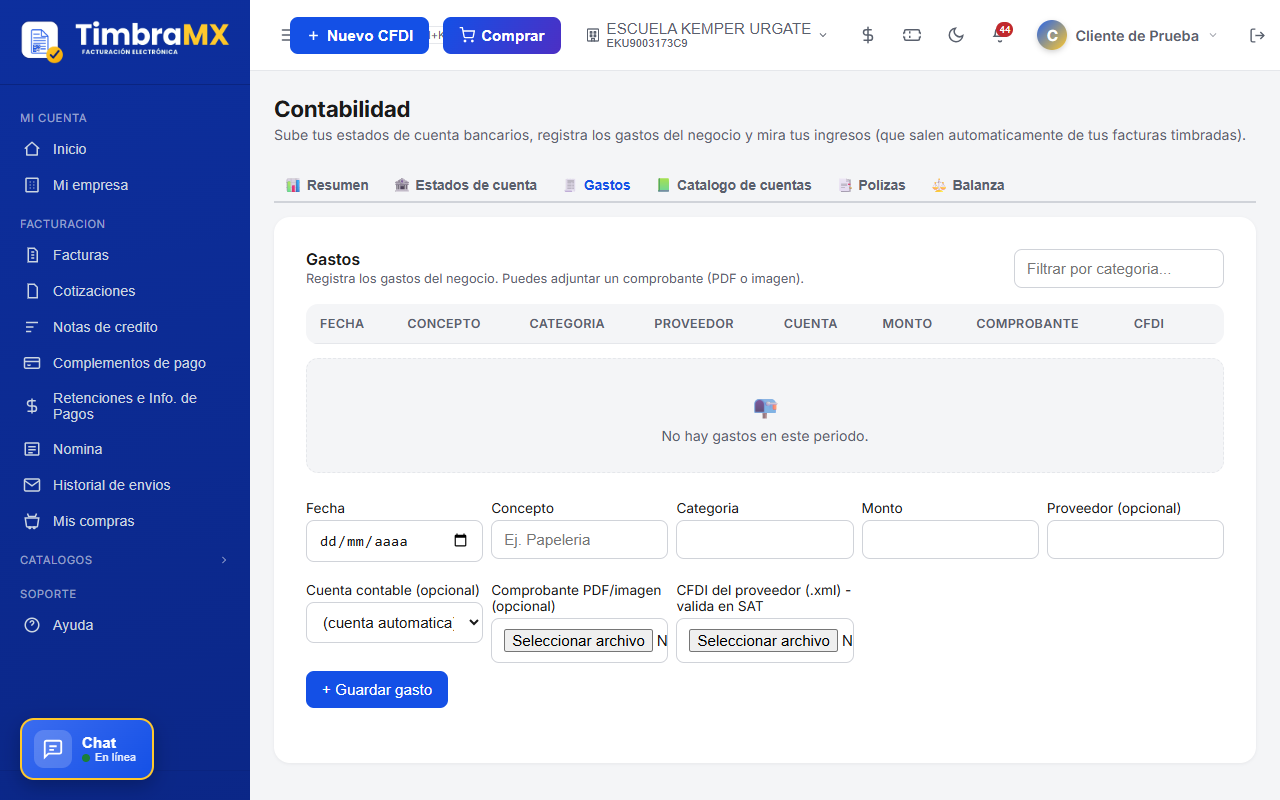Viewport: 1280px width, 800px height.
Task: Toggle dark mode moon icon
Action: [956, 36]
